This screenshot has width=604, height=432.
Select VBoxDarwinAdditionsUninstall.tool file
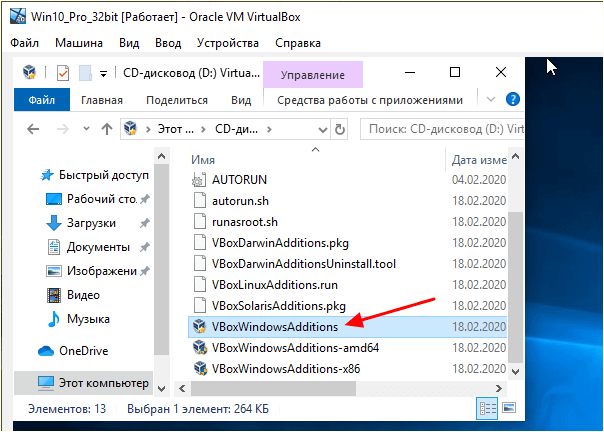[304, 264]
